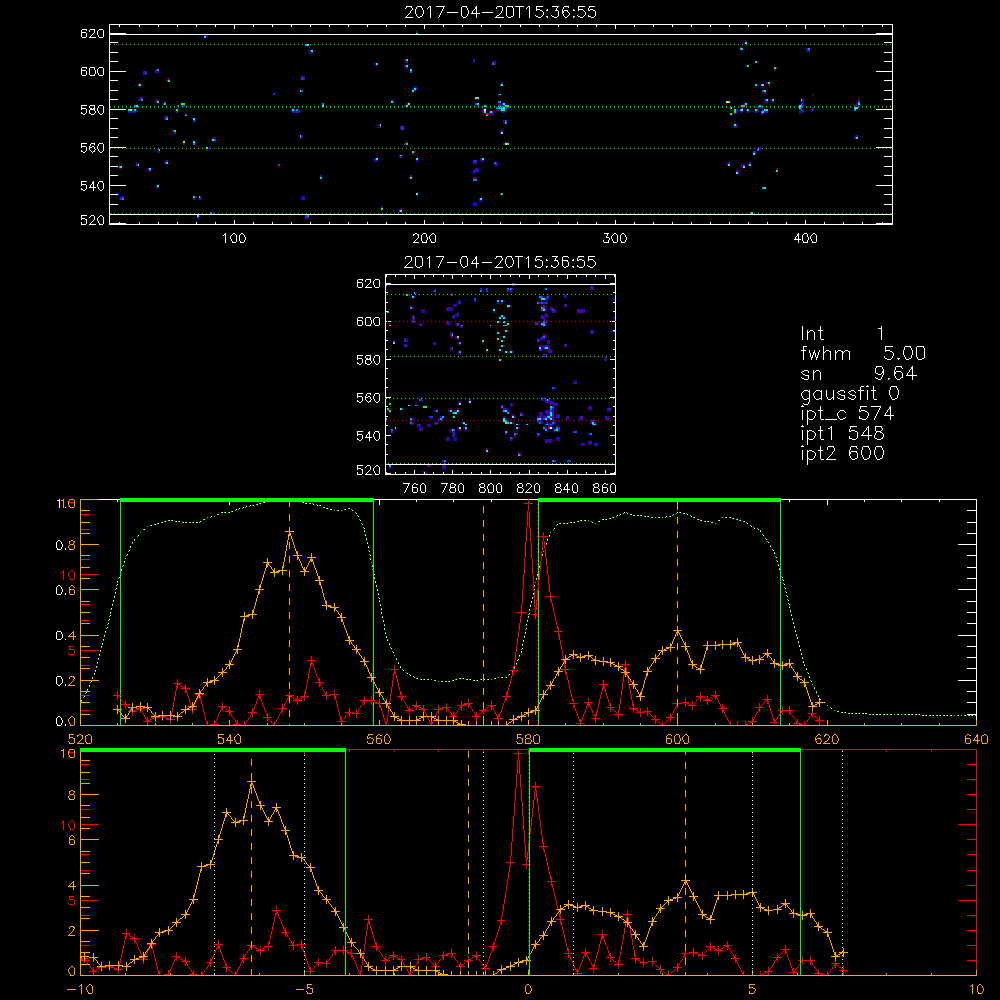Screen dimensions: 1000x1000
Task: Click orange dashed marker at 600 in profile plot
Action: pos(677,612)
